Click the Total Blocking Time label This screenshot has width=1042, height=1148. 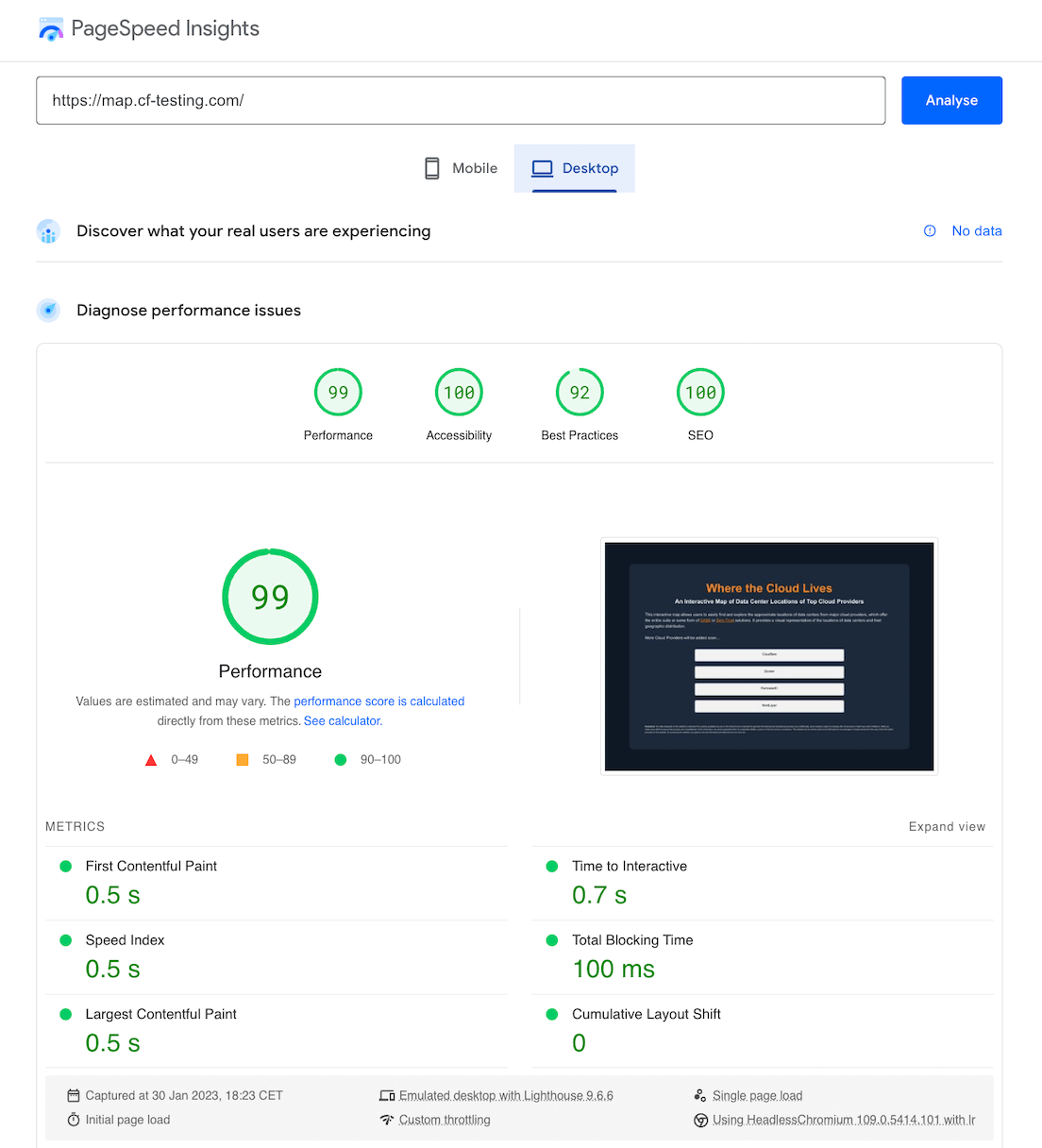632,940
